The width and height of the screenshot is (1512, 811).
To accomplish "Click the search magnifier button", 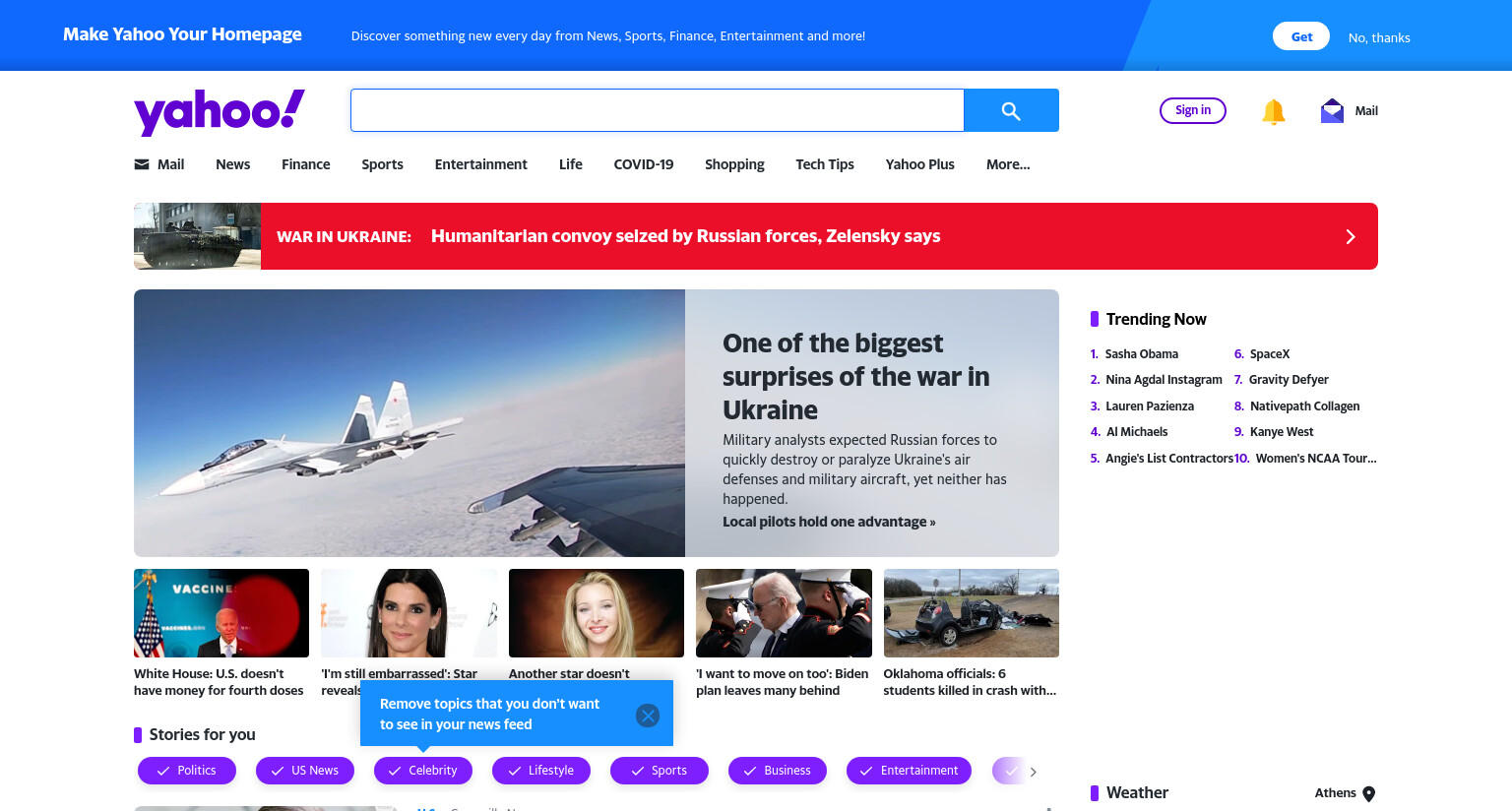I will pos(1011,110).
